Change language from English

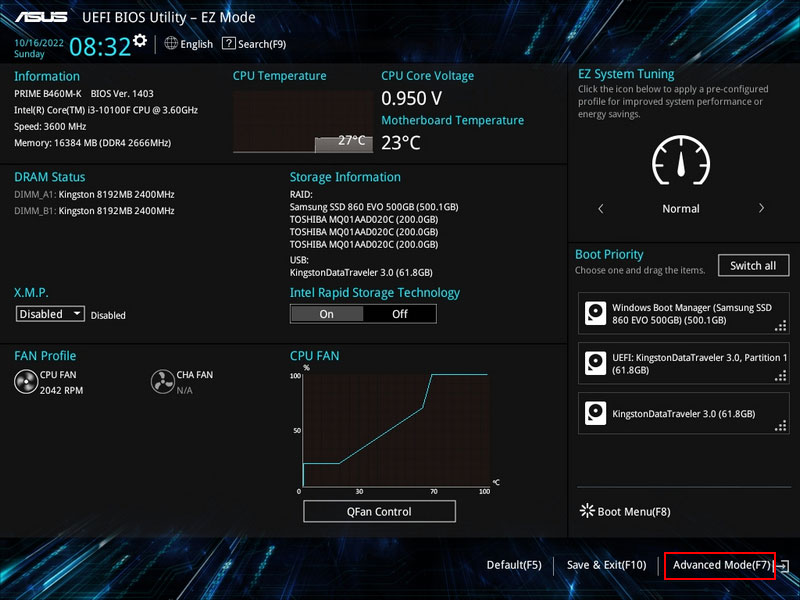[196, 44]
